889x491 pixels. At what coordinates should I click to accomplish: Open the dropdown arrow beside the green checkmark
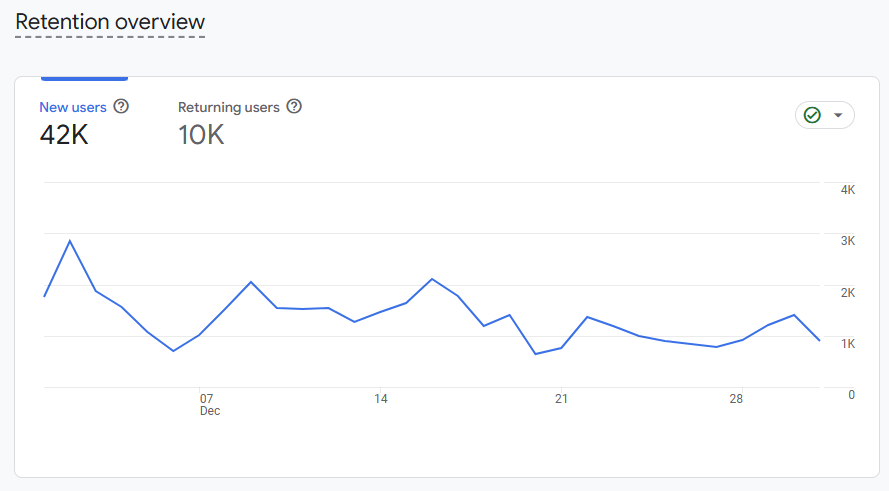click(x=838, y=115)
